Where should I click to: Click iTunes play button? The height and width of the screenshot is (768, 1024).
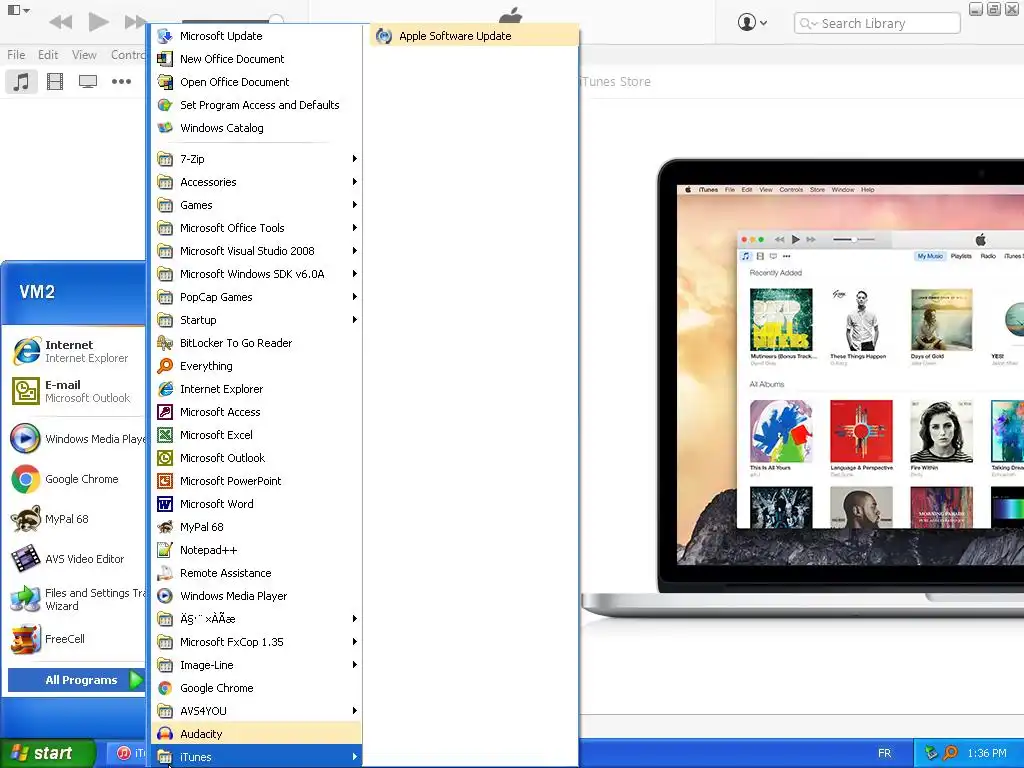pos(98,22)
